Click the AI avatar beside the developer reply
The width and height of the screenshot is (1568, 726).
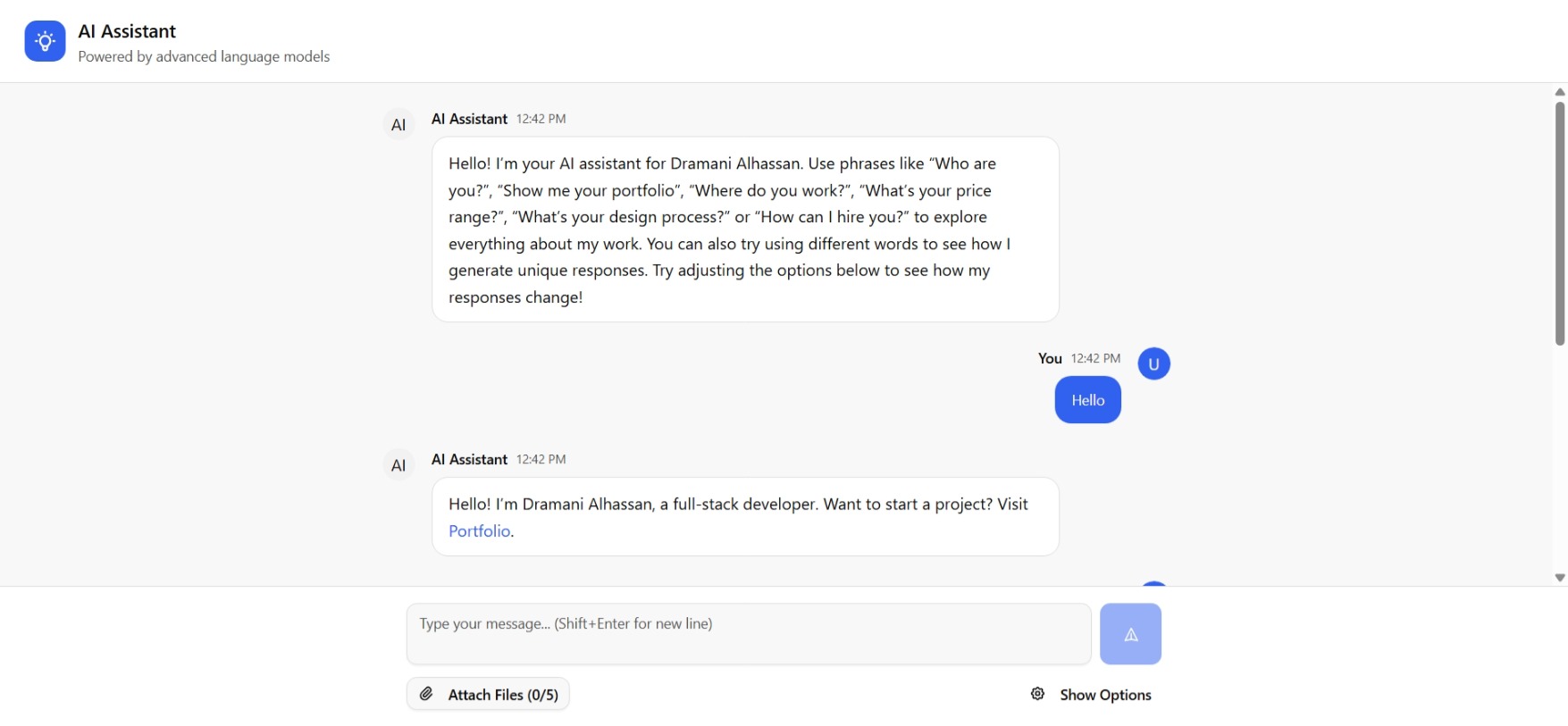point(398,465)
